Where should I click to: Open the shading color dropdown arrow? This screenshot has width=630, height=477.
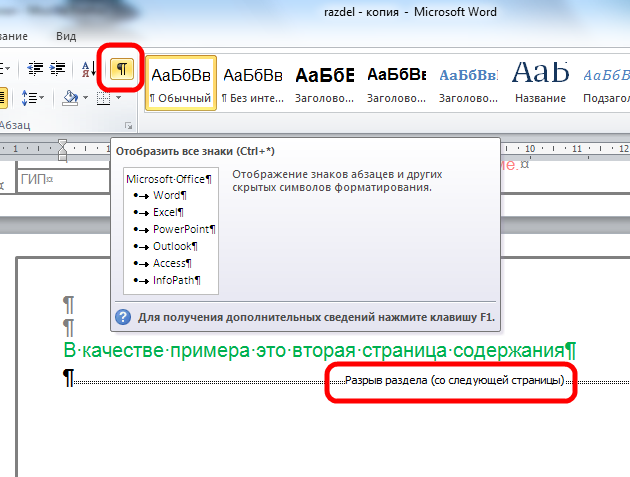pos(86,98)
